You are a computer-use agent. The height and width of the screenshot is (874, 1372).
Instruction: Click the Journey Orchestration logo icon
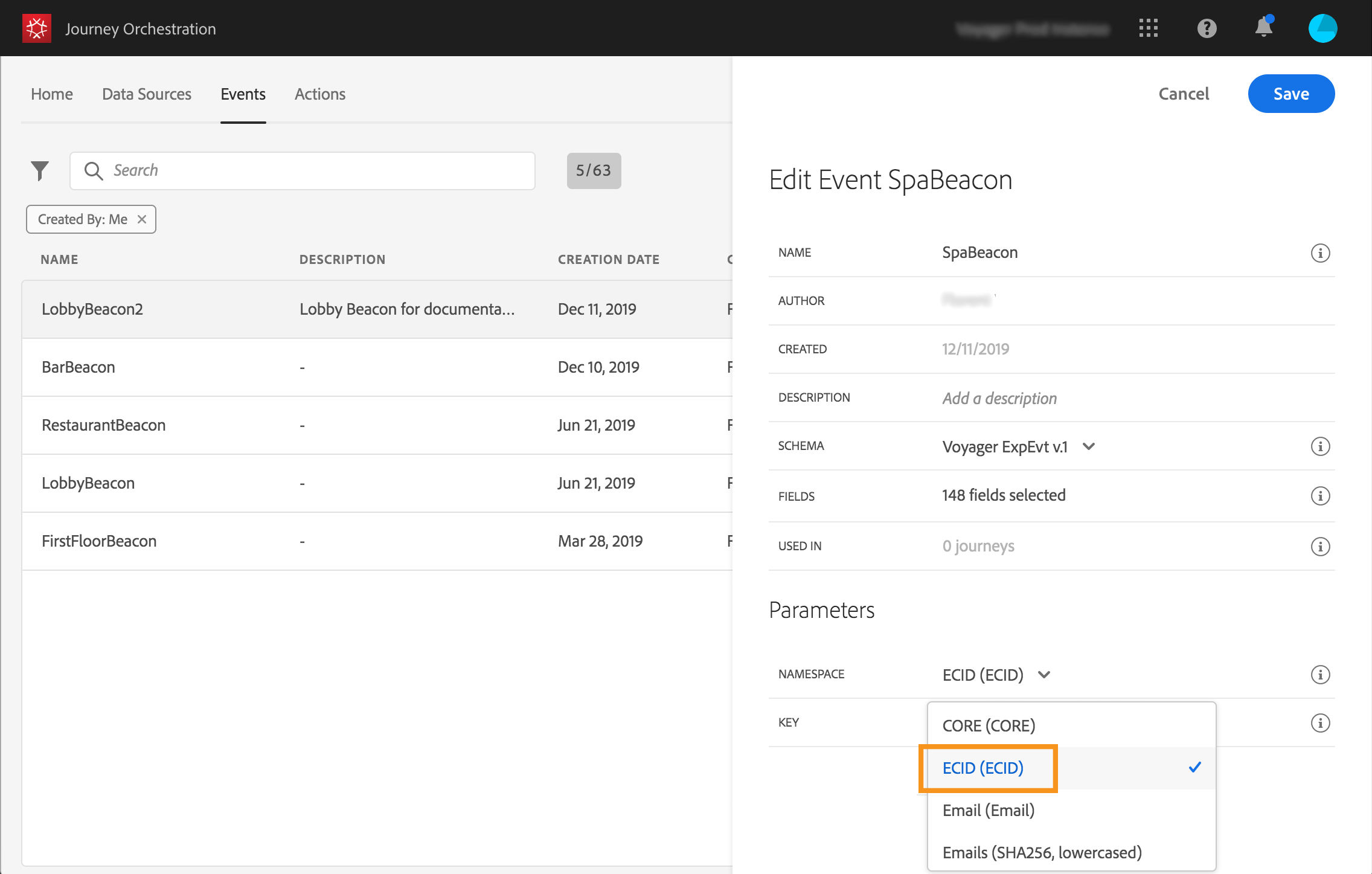pos(36,28)
